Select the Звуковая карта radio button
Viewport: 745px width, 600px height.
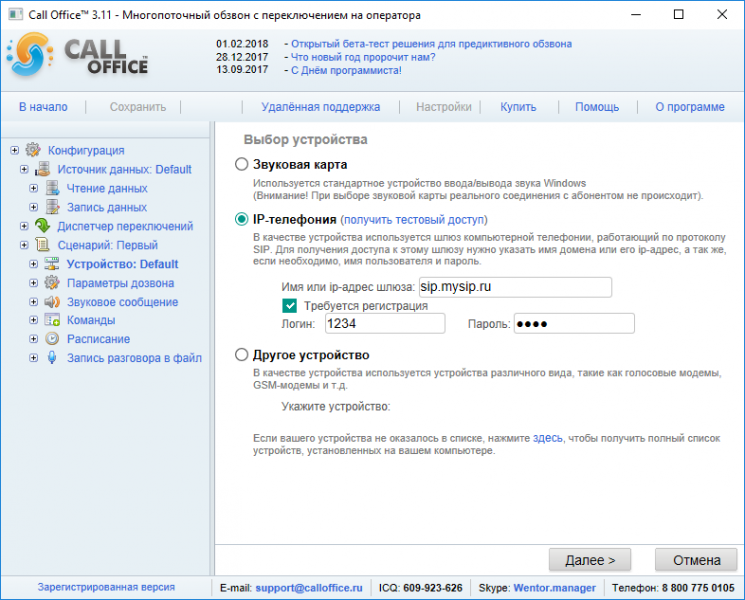click(x=241, y=164)
